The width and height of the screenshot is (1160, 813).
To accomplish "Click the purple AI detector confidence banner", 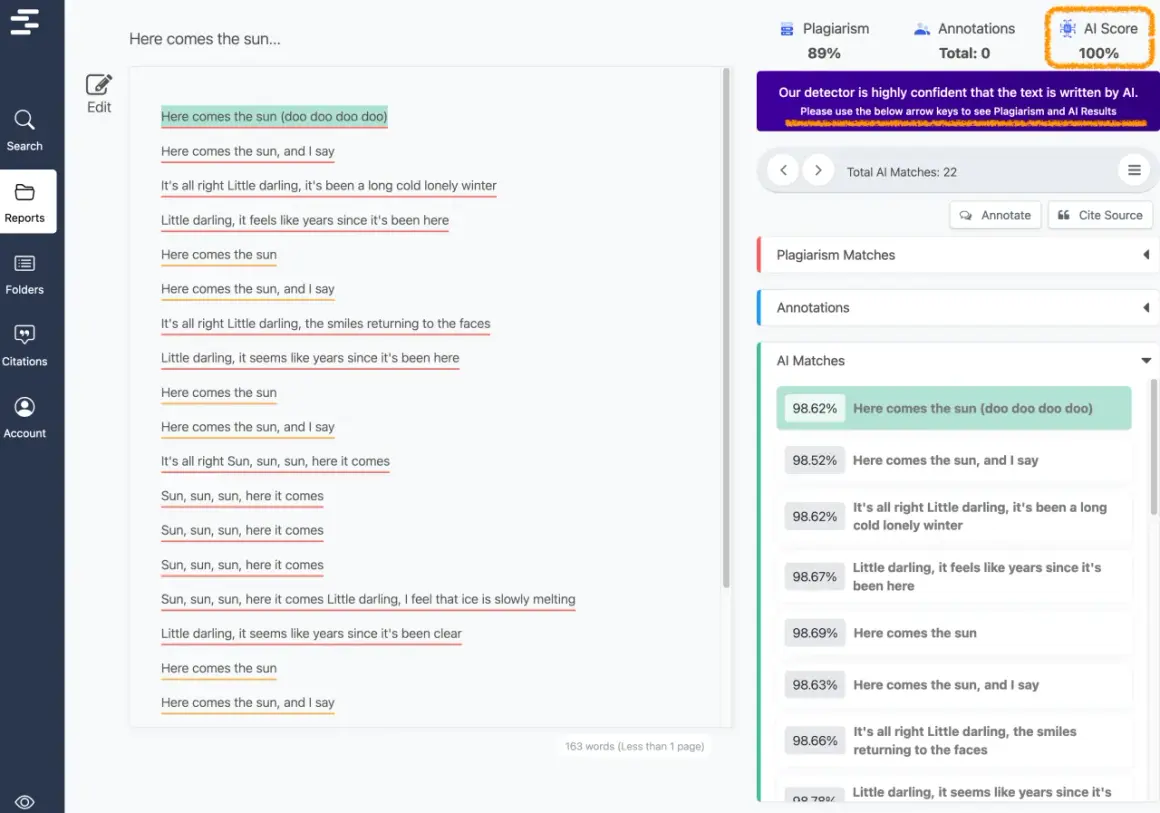I will click(957, 101).
